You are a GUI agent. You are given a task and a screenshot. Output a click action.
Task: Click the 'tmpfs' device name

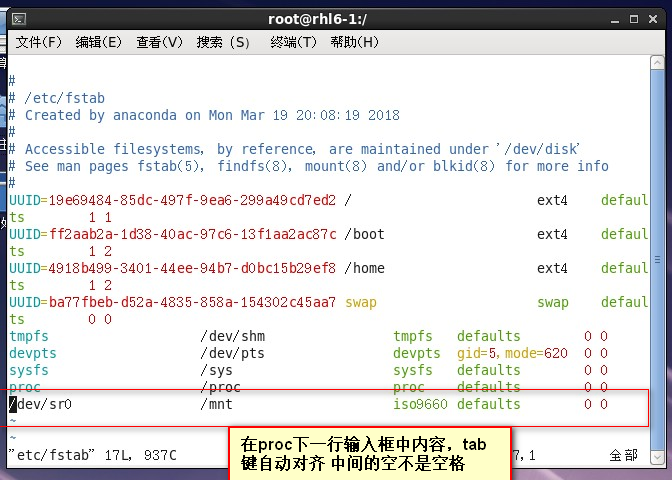coord(29,336)
